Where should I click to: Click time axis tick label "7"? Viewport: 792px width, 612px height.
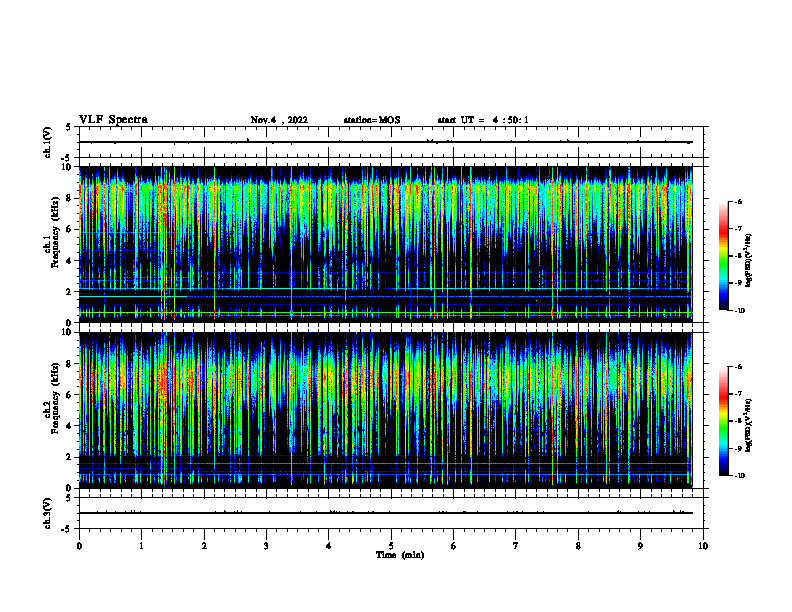click(x=516, y=546)
